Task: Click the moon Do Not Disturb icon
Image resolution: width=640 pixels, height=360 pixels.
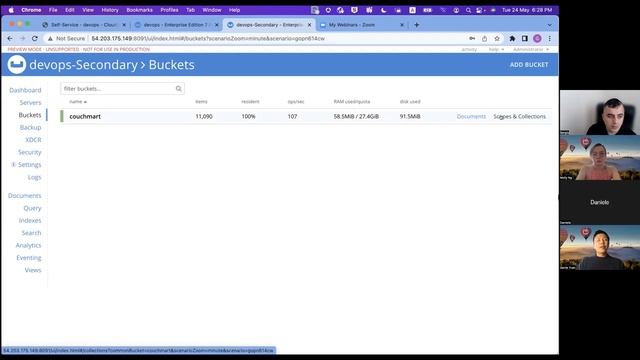Action: point(383,10)
